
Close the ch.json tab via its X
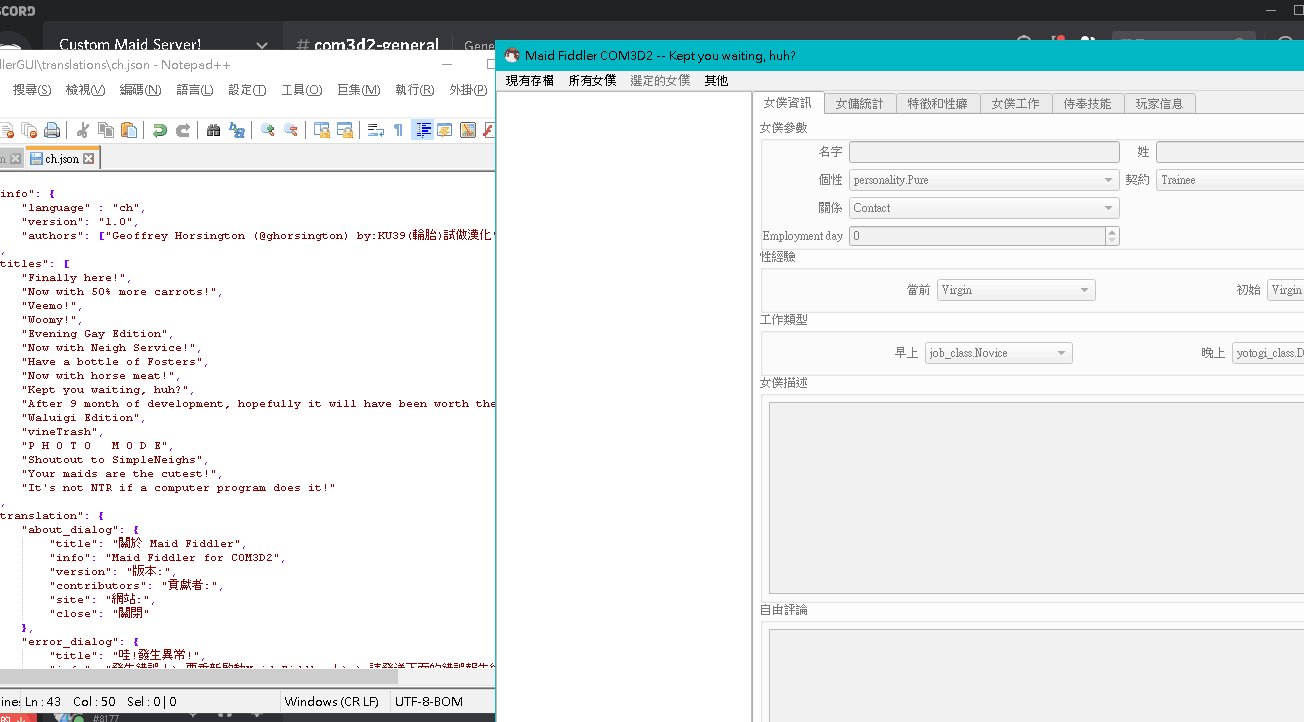point(88,159)
